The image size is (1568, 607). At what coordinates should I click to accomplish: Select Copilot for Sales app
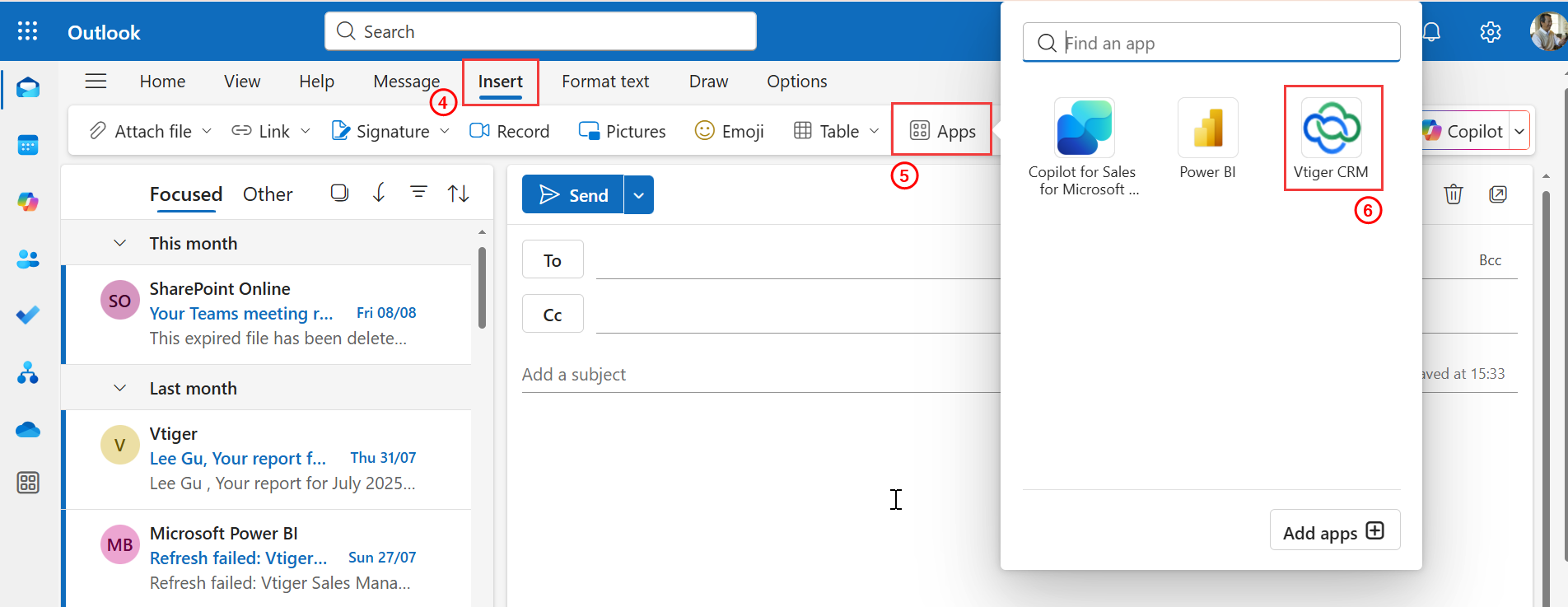point(1083,147)
